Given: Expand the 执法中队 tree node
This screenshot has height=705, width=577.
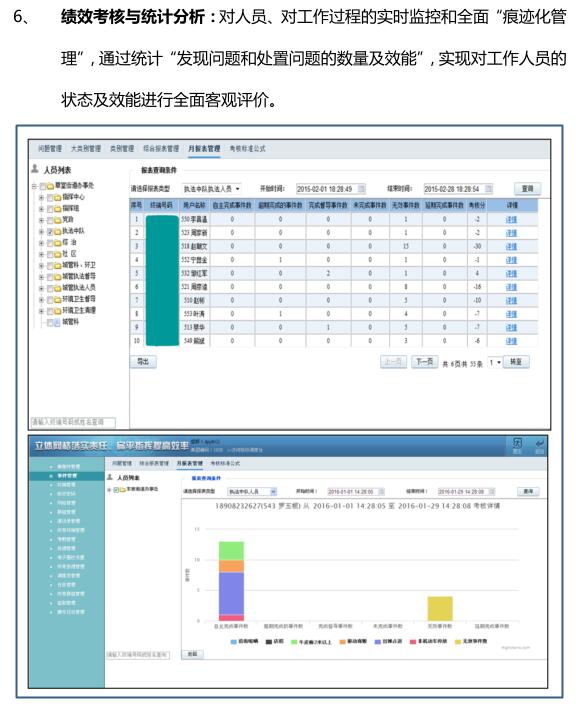Looking at the screenshot, I should (41, 232).
